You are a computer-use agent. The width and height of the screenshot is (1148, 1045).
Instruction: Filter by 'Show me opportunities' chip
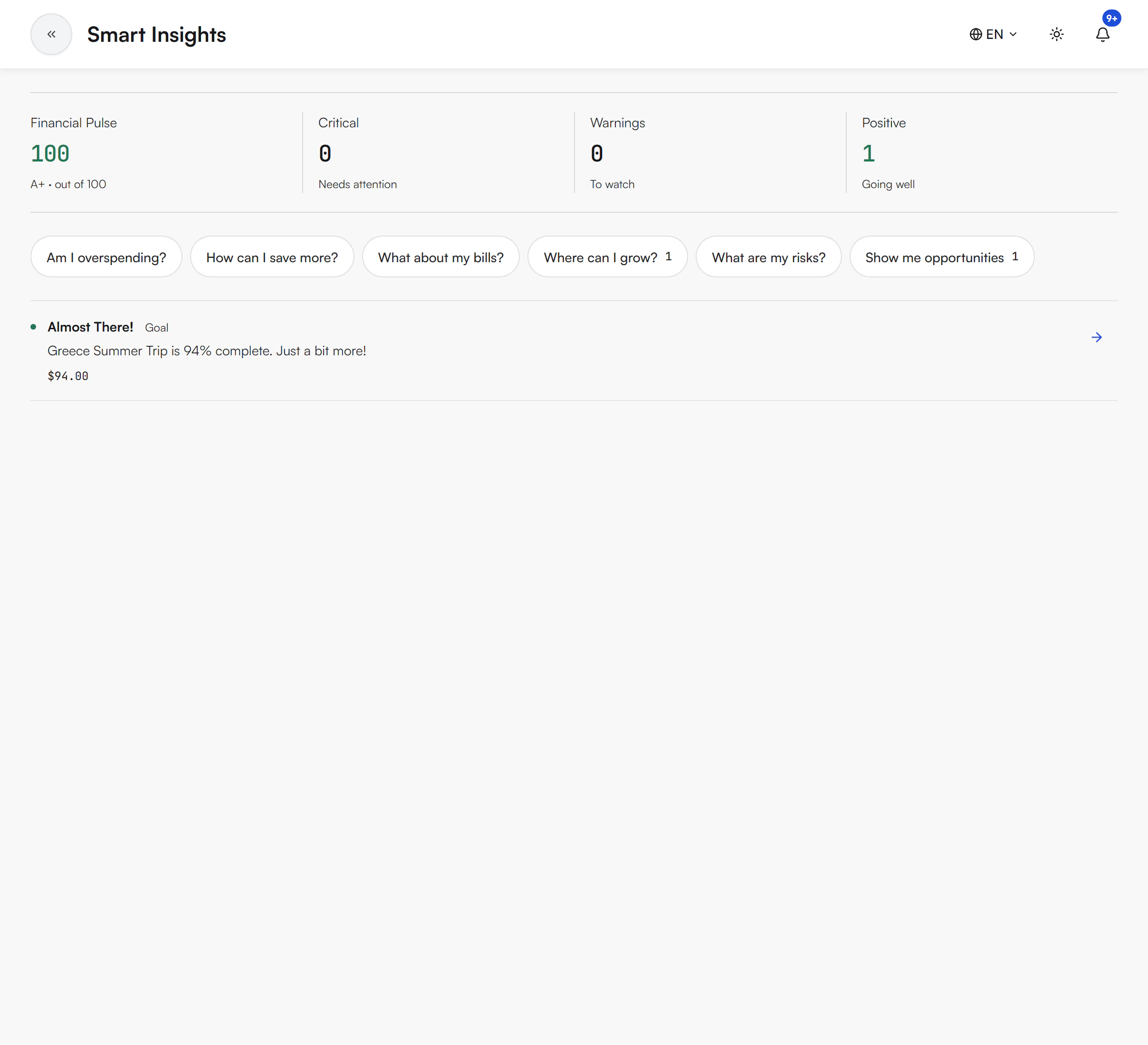pyautogui.click(x=942, y=256)
